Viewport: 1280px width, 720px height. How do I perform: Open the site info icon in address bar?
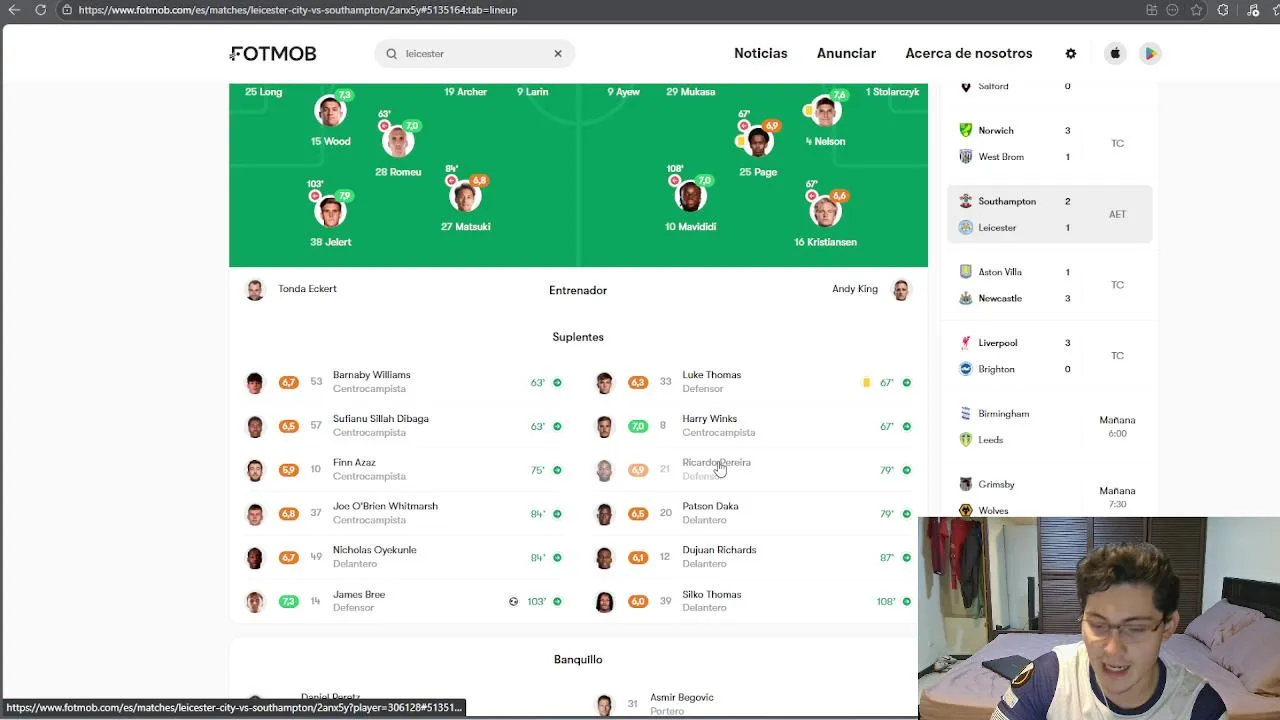click(x=66, y=10)
